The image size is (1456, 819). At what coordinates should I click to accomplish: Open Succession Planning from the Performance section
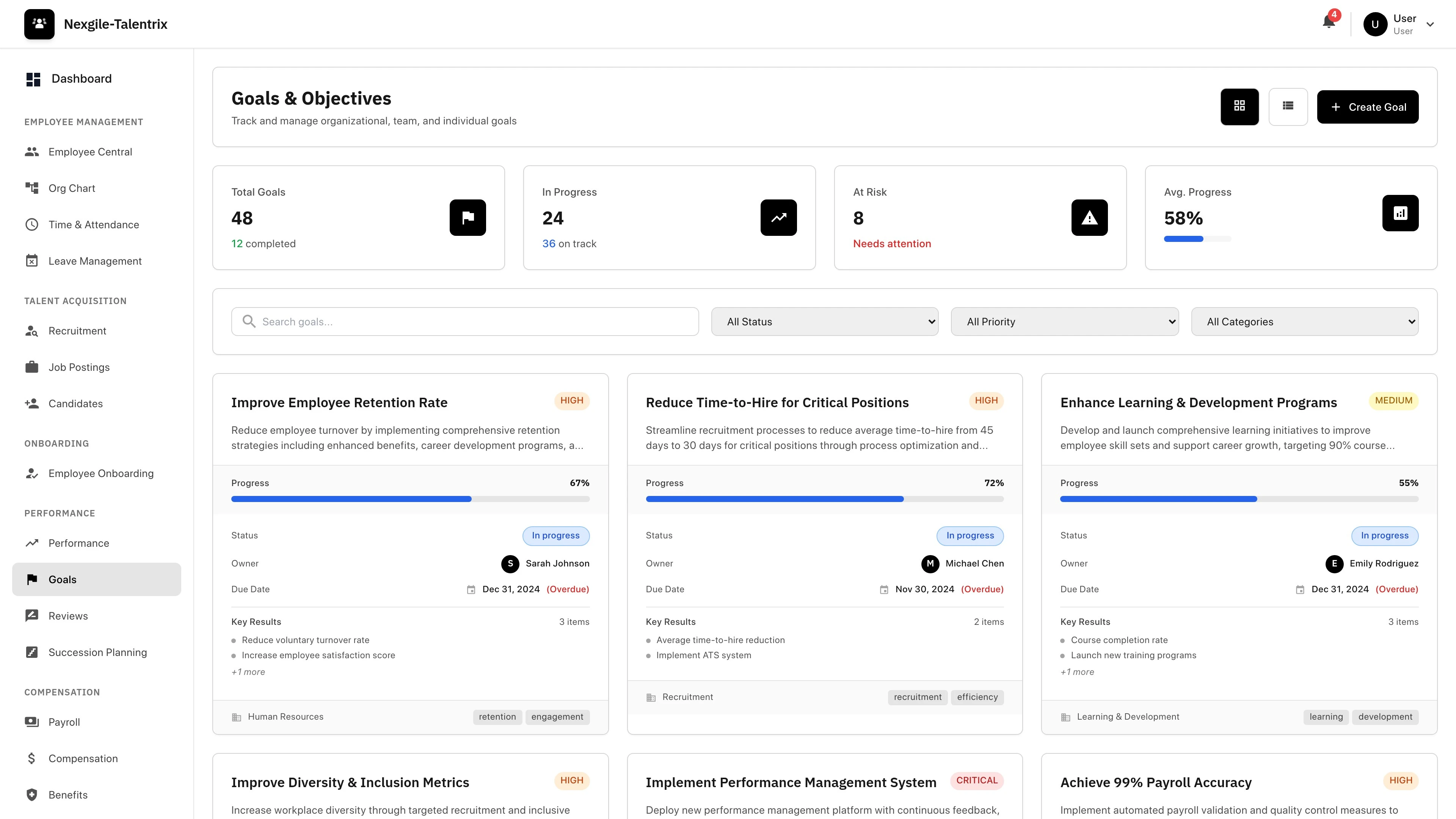coord(97,652)
